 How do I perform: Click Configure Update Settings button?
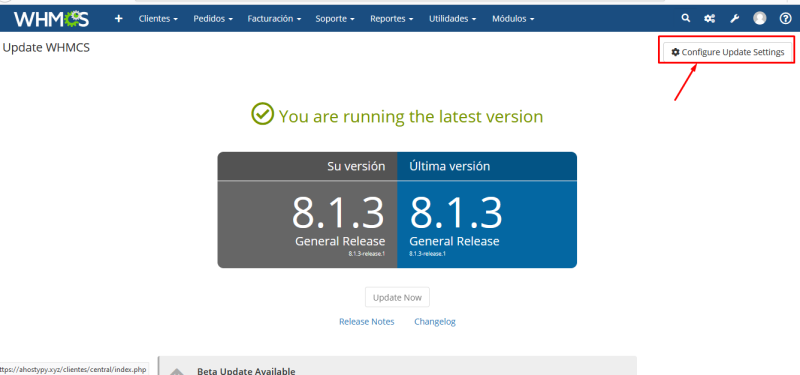pyautogui.click(x=728, y=52)
